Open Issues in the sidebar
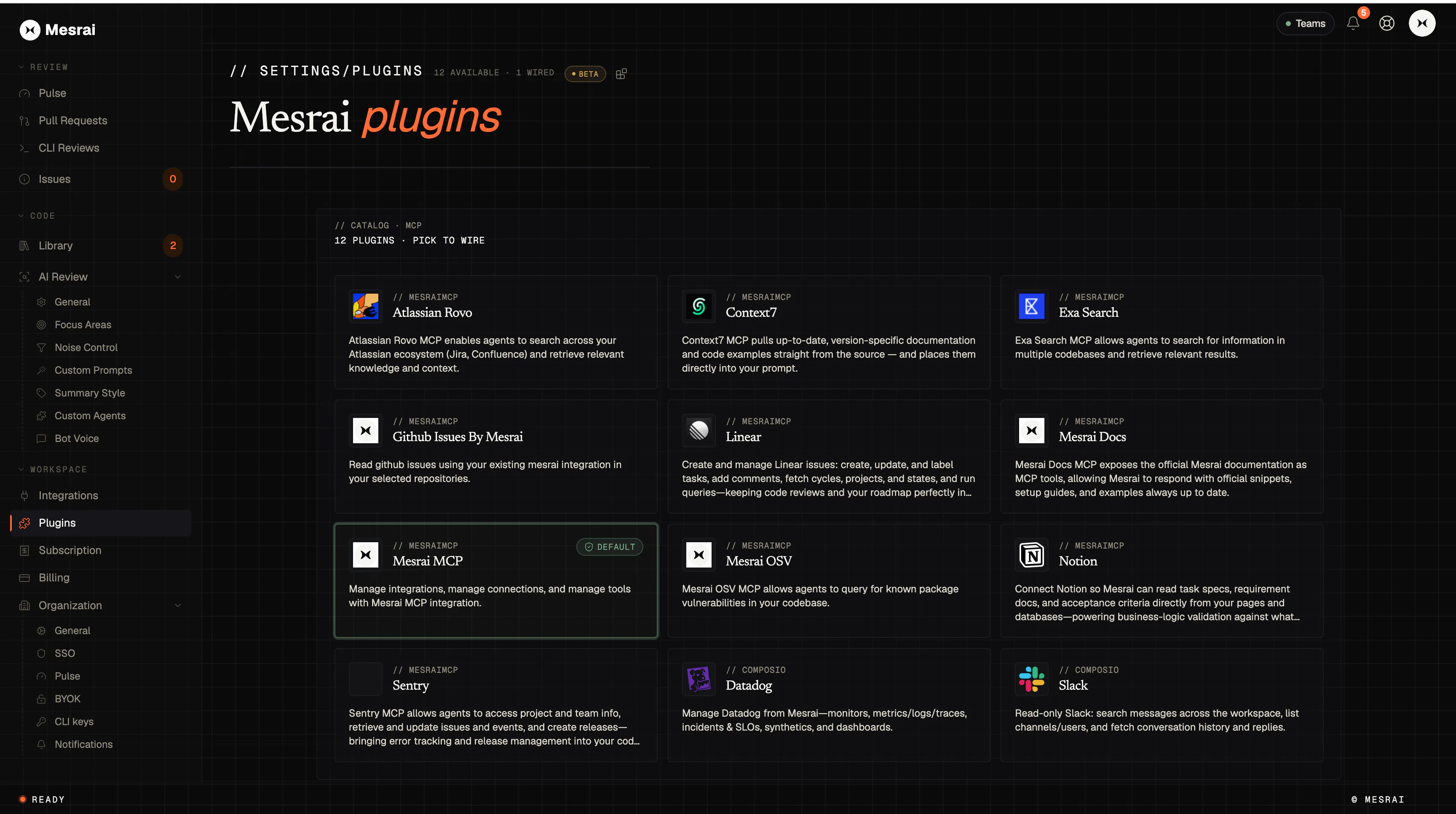1456x814 pixels. (x=101, y=179)
